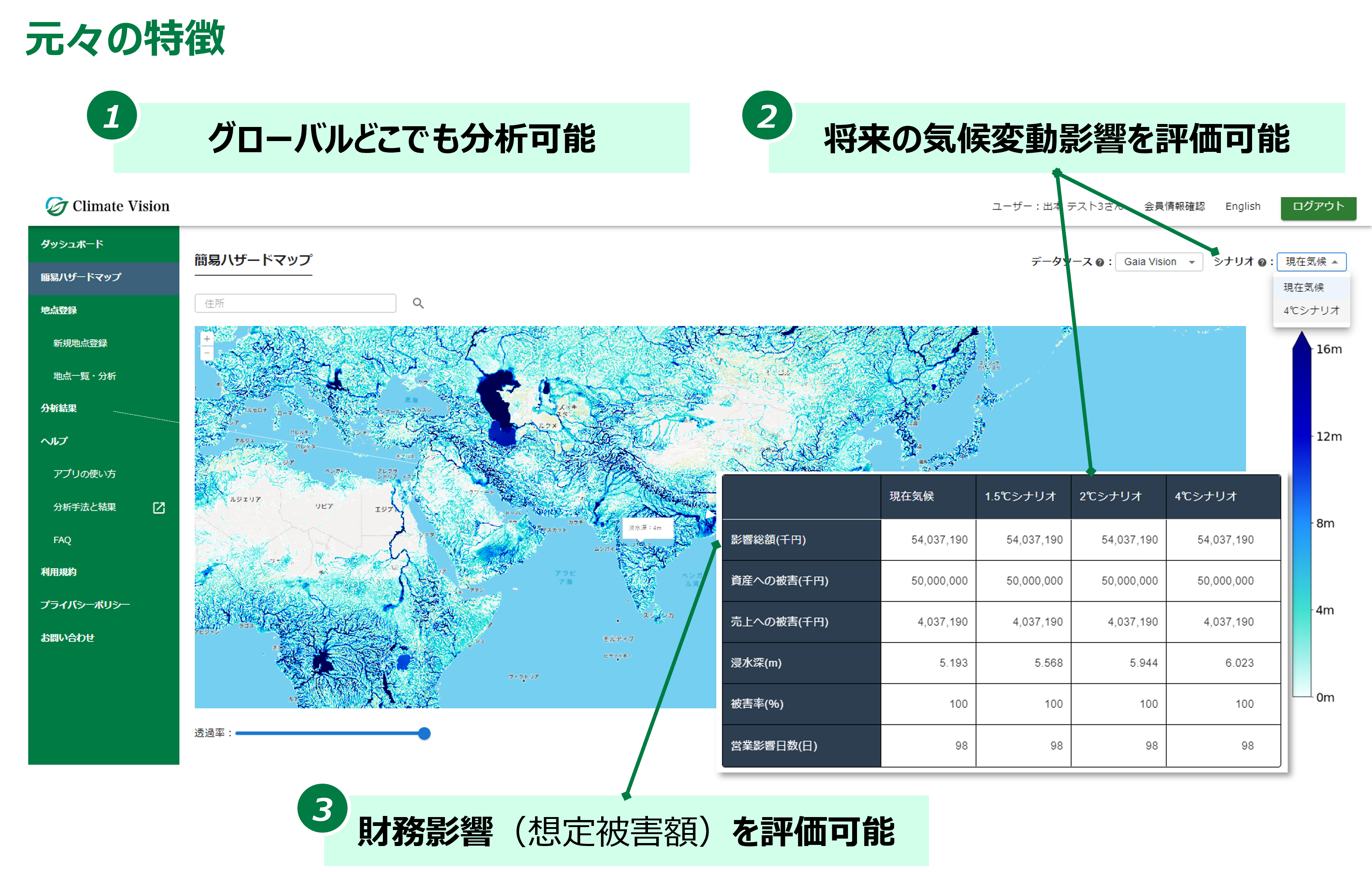Click the external link icon beside 分析手法と結果
This screenshot has height=872, width=1372.
(159, 507)
